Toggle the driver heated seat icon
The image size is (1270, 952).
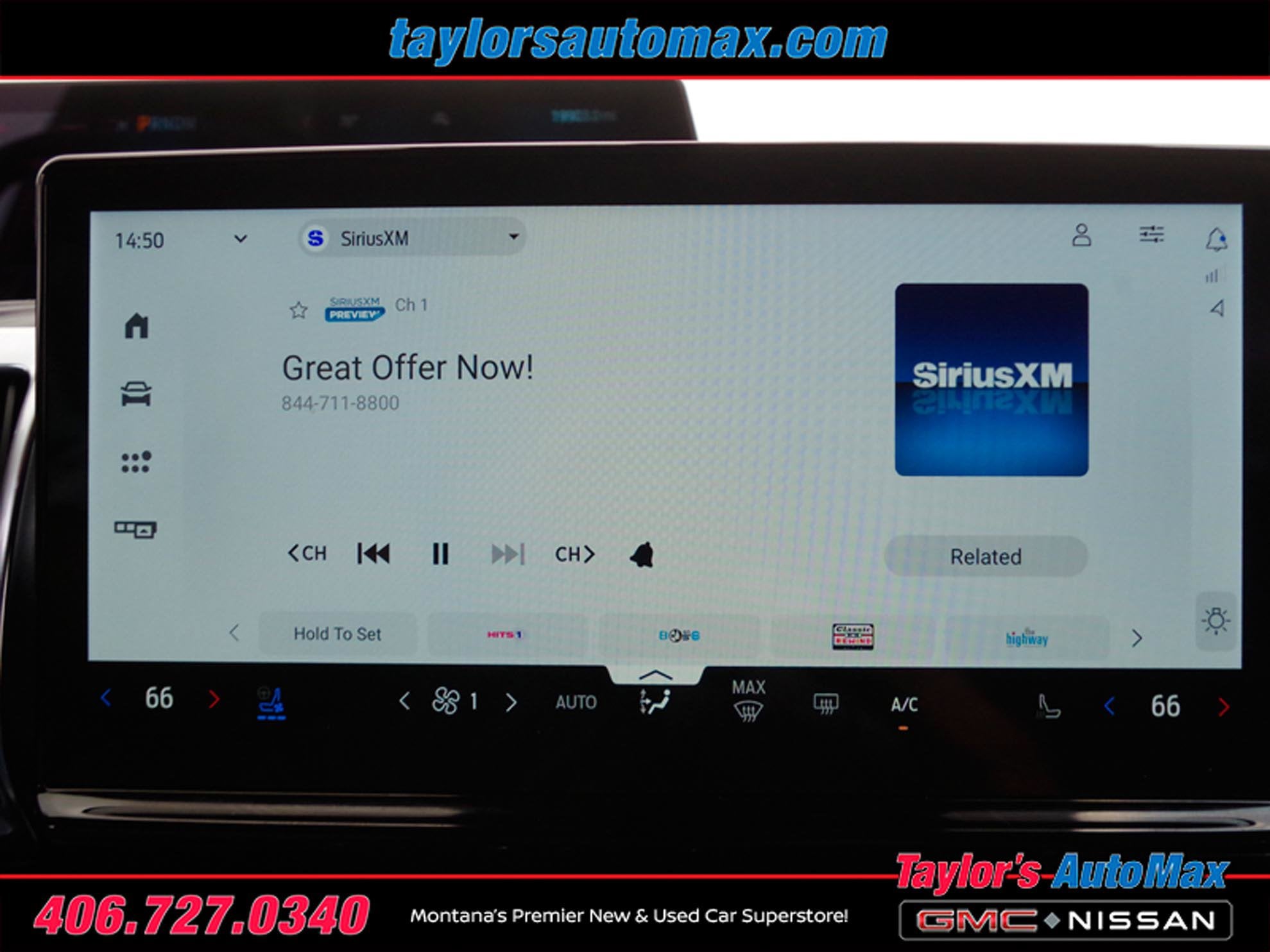tap(271, 702)
